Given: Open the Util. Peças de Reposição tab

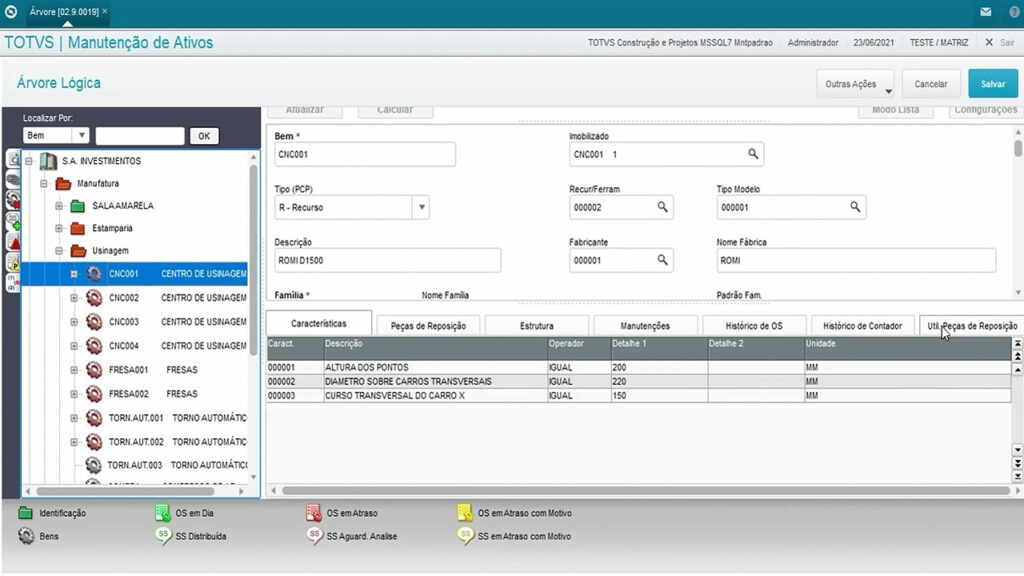Looking at the screenshot, I should click(971, 326).
